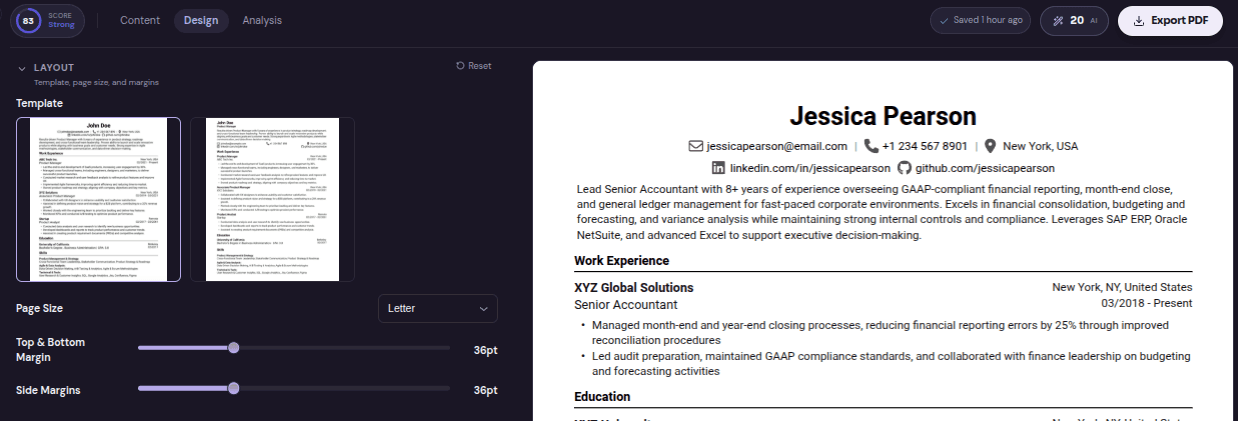
Task: Click the github.com/jessicapearson link
Action: tap(985, 168)
